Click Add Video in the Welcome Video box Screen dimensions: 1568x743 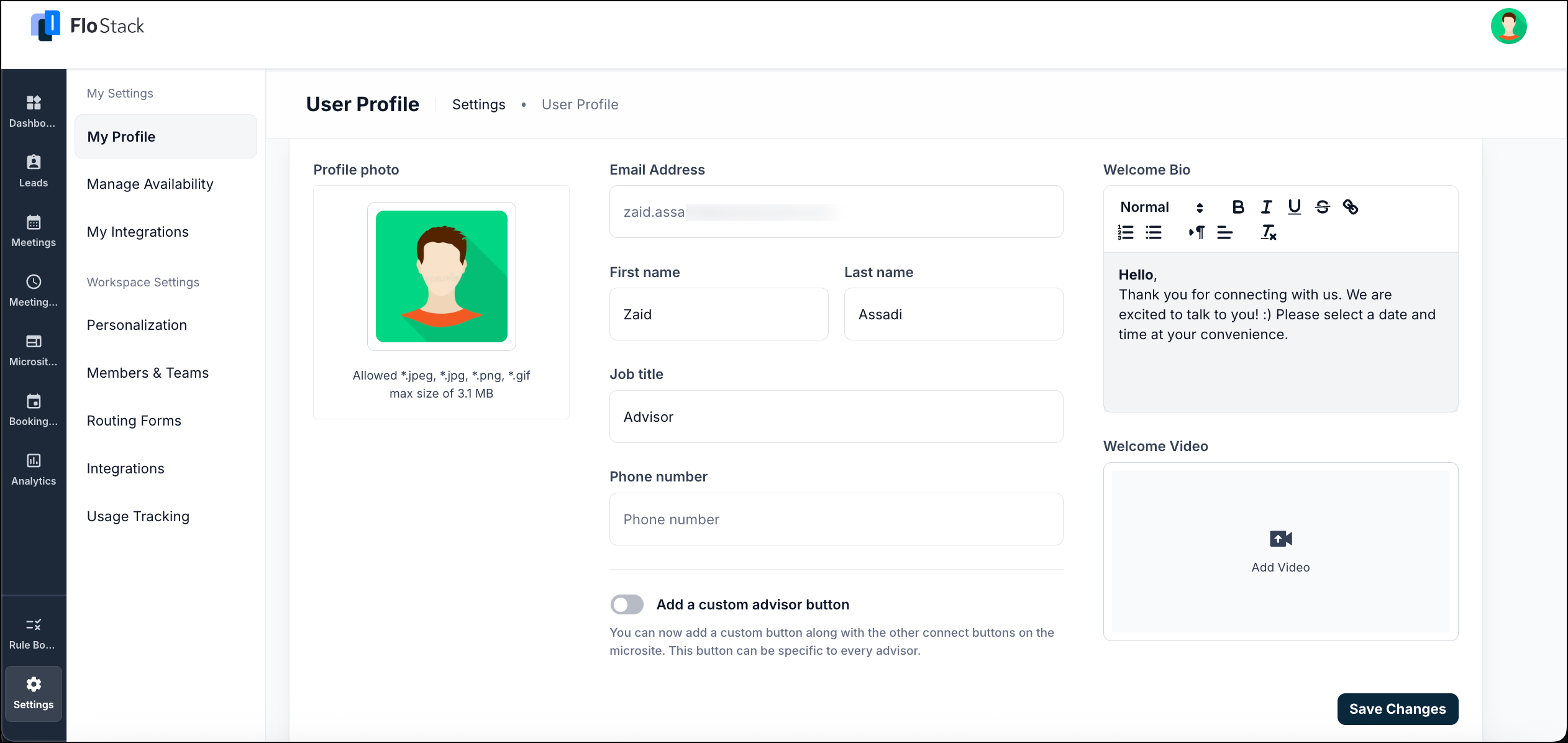tap(1280, 552)
